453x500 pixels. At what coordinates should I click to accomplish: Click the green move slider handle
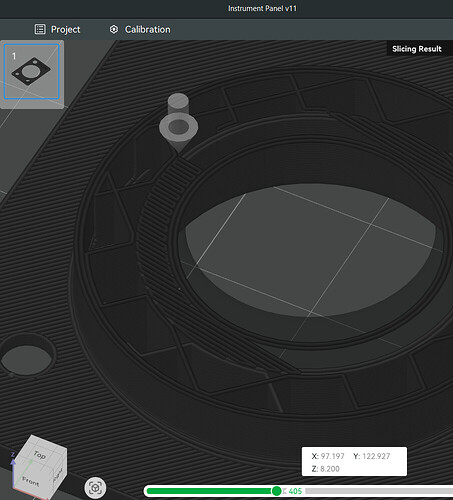(276, 491)
